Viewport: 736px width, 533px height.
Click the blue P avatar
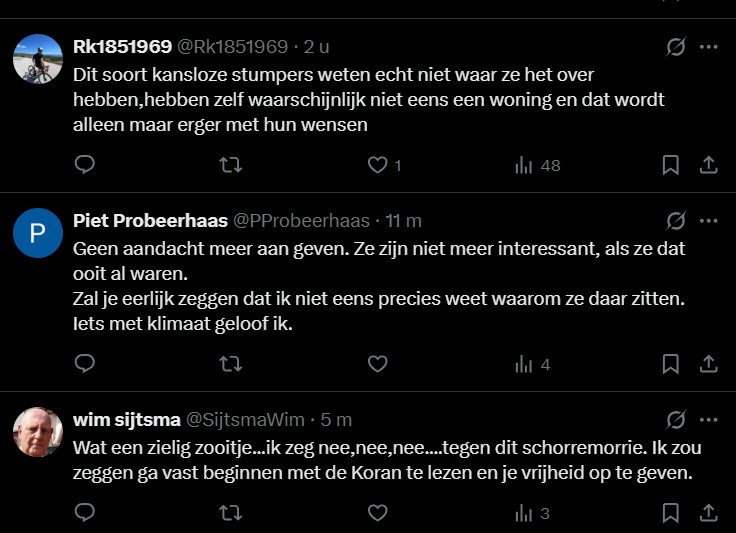(38, 233)
